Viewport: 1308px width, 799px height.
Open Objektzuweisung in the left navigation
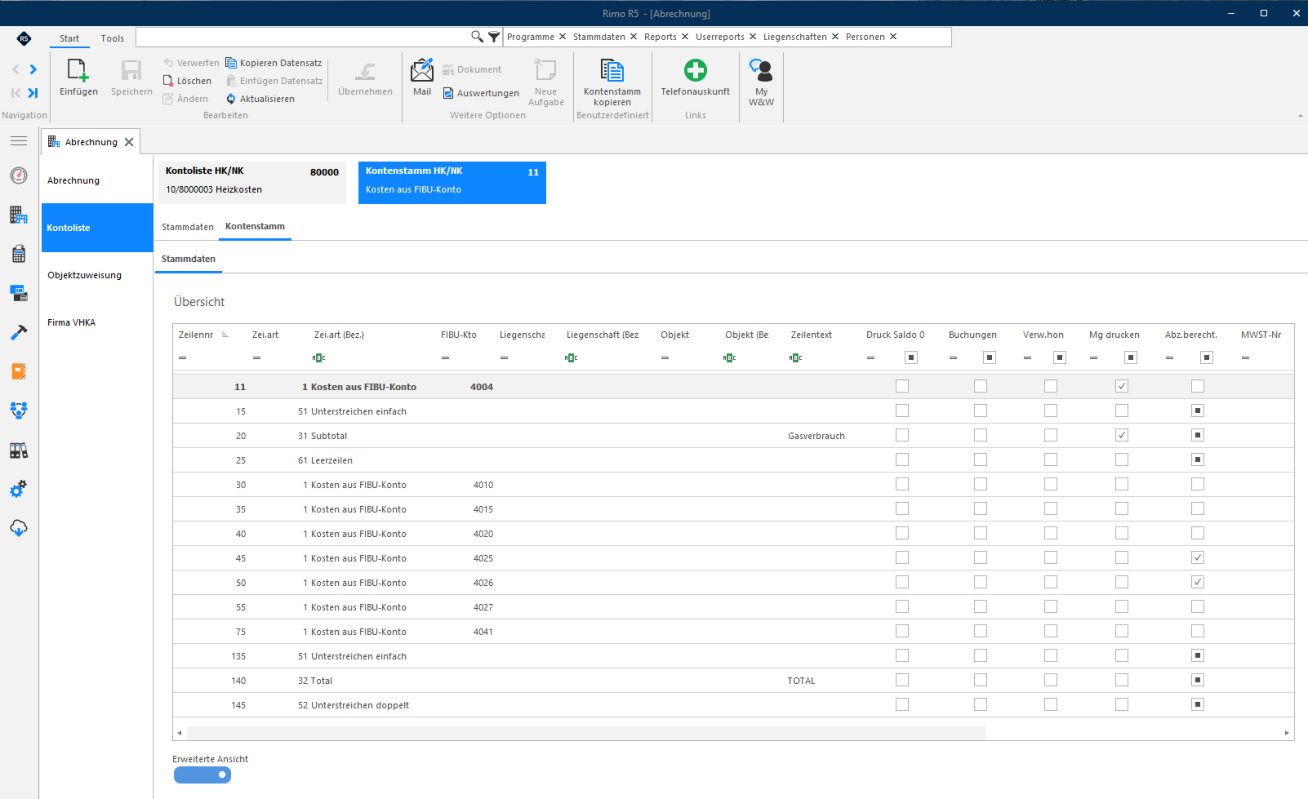(97, 275)
